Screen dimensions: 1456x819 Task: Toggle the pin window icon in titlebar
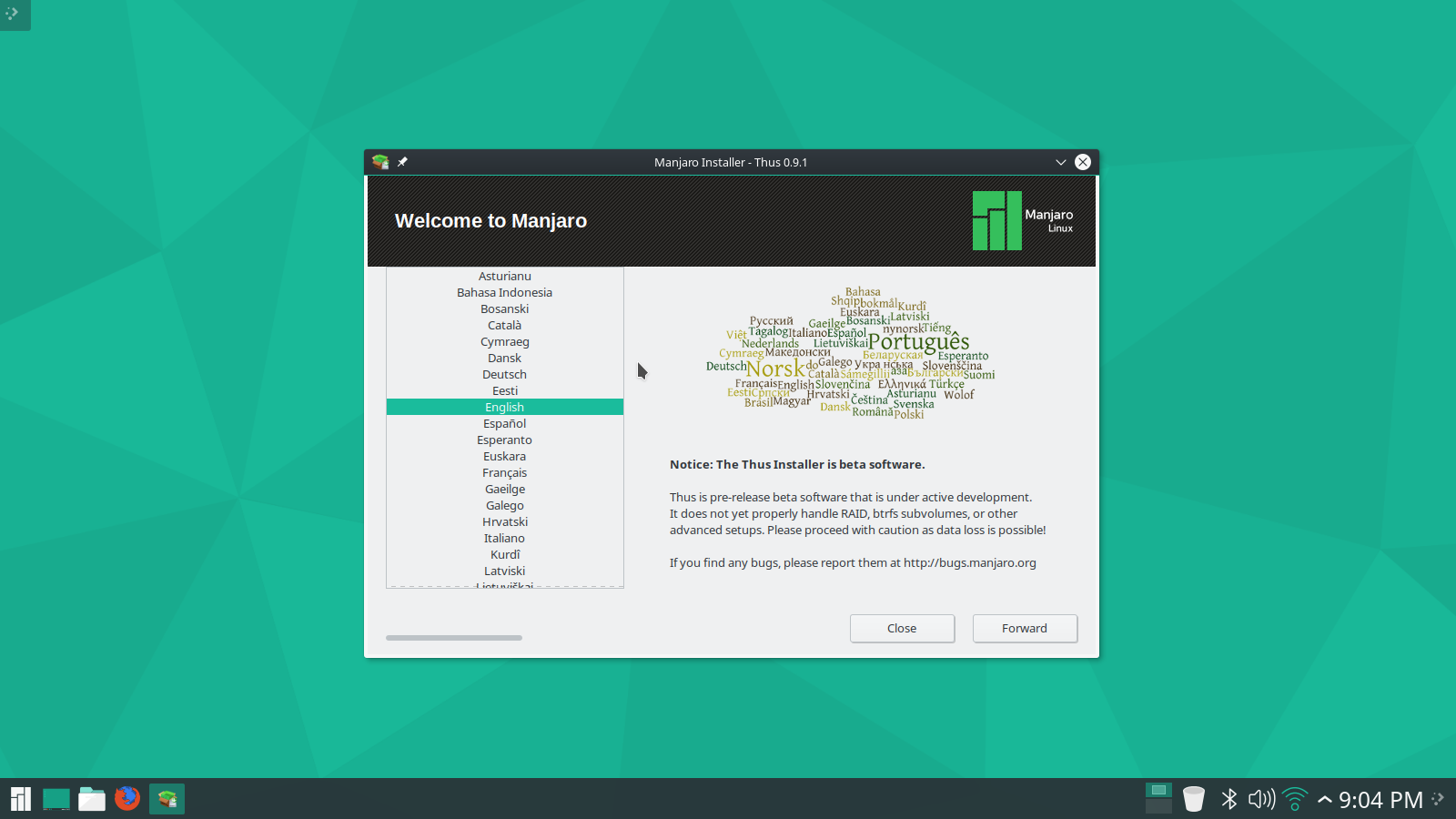(x=402, y=162)
